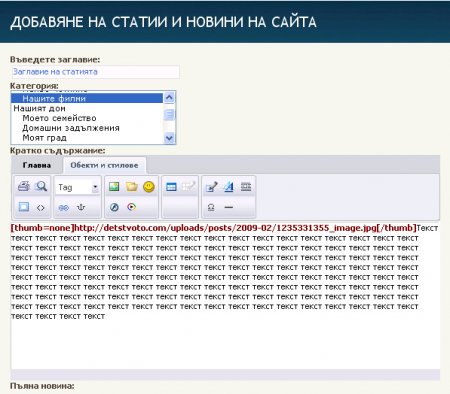Open the styles pencil icon
Viewport: 450px width, 394px height.
(212, 187)
